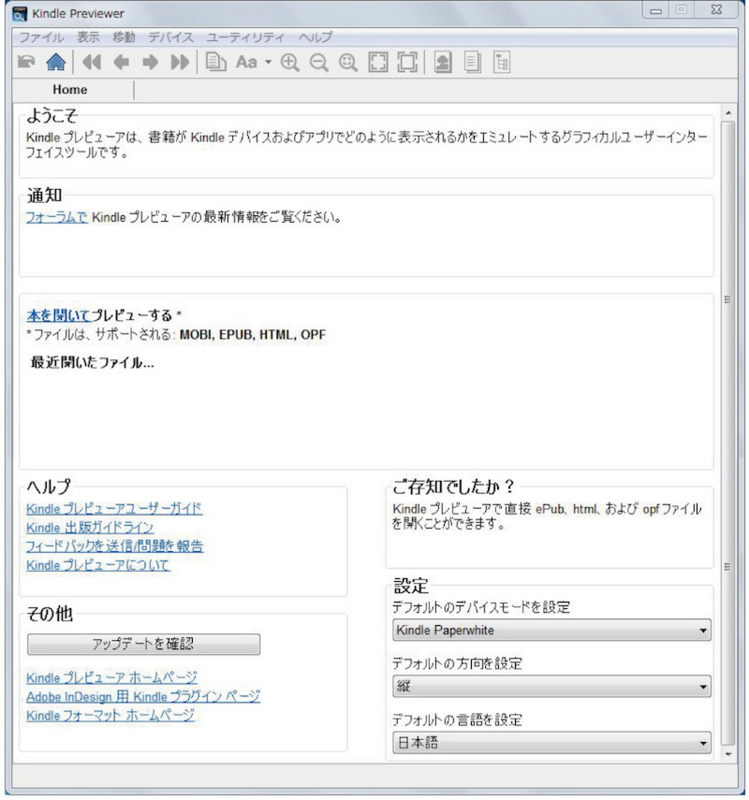Image resolution: width=749 pixels, height=800 pixels.
Task: Open the font dropdown arrow beside Aa
Action: [268, 62]
